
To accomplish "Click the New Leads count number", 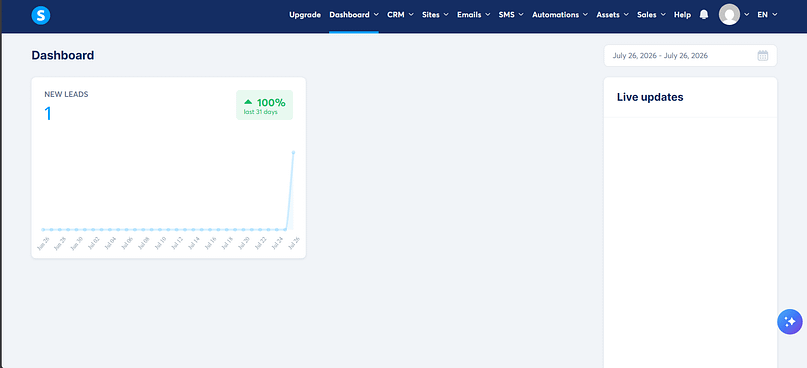I will (48, 114).
